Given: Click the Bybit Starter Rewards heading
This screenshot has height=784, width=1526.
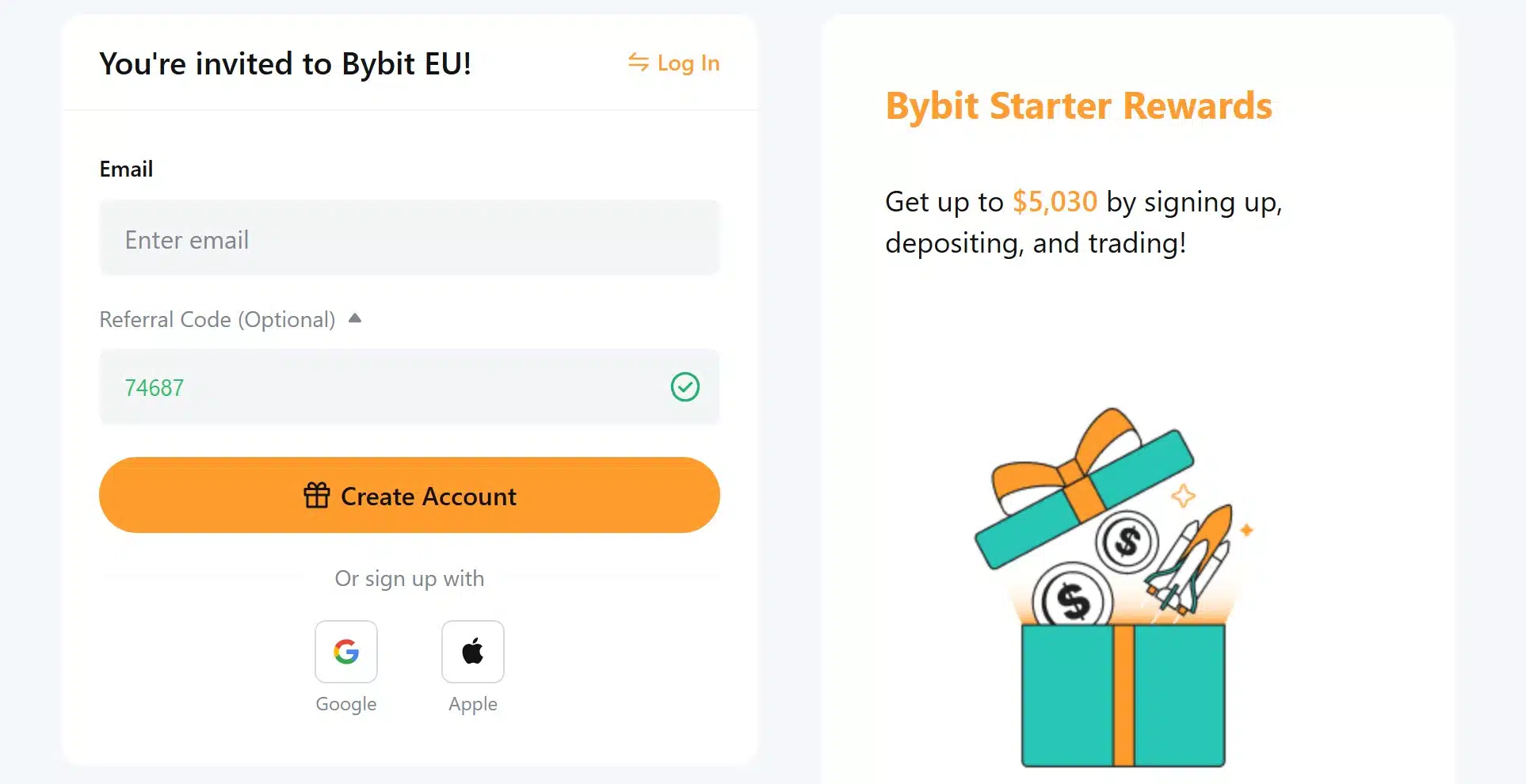Looking at the screenshot, I should click(1078, 105).
